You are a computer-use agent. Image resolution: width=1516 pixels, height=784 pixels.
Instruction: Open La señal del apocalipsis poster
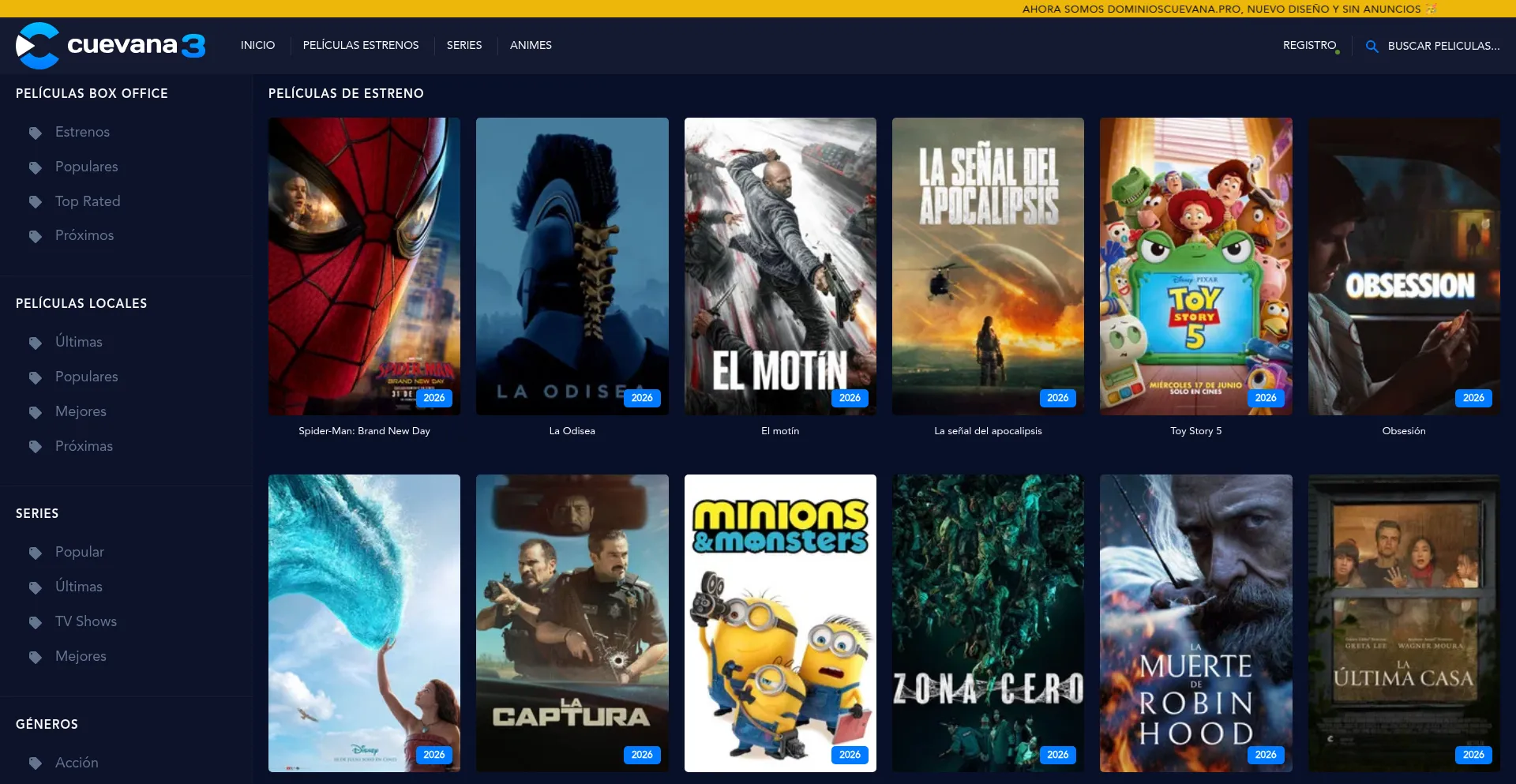pos(988,266)
